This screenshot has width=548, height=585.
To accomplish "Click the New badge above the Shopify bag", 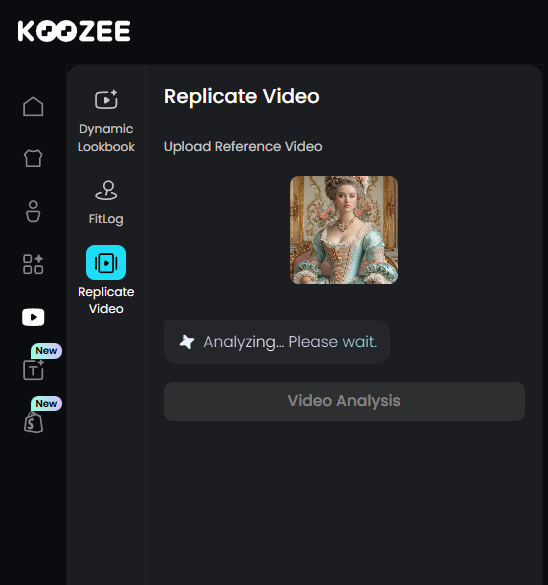I will pyautogui.click(x=46, y=403).
